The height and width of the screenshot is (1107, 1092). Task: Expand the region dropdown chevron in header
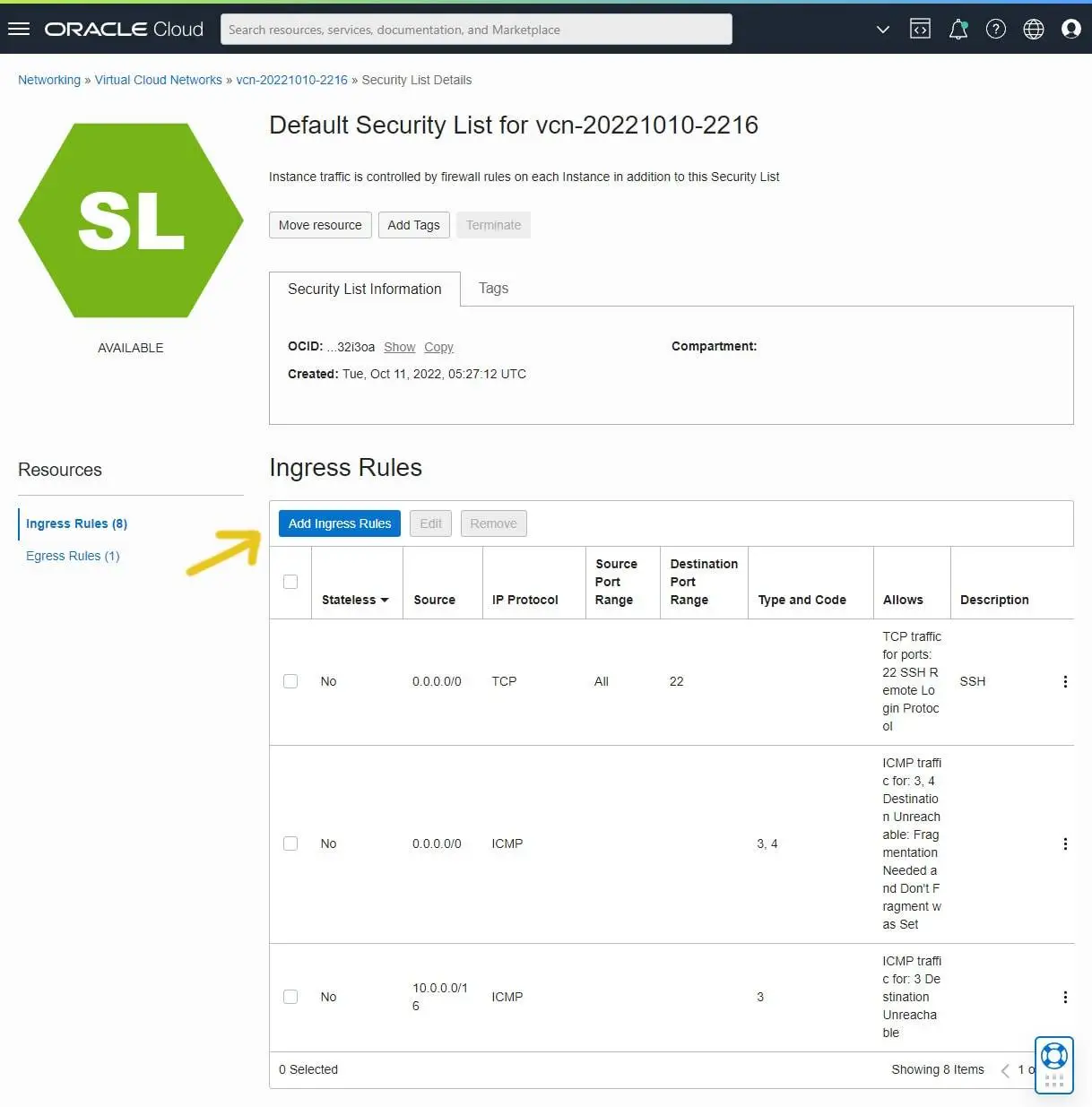(883, 30)
